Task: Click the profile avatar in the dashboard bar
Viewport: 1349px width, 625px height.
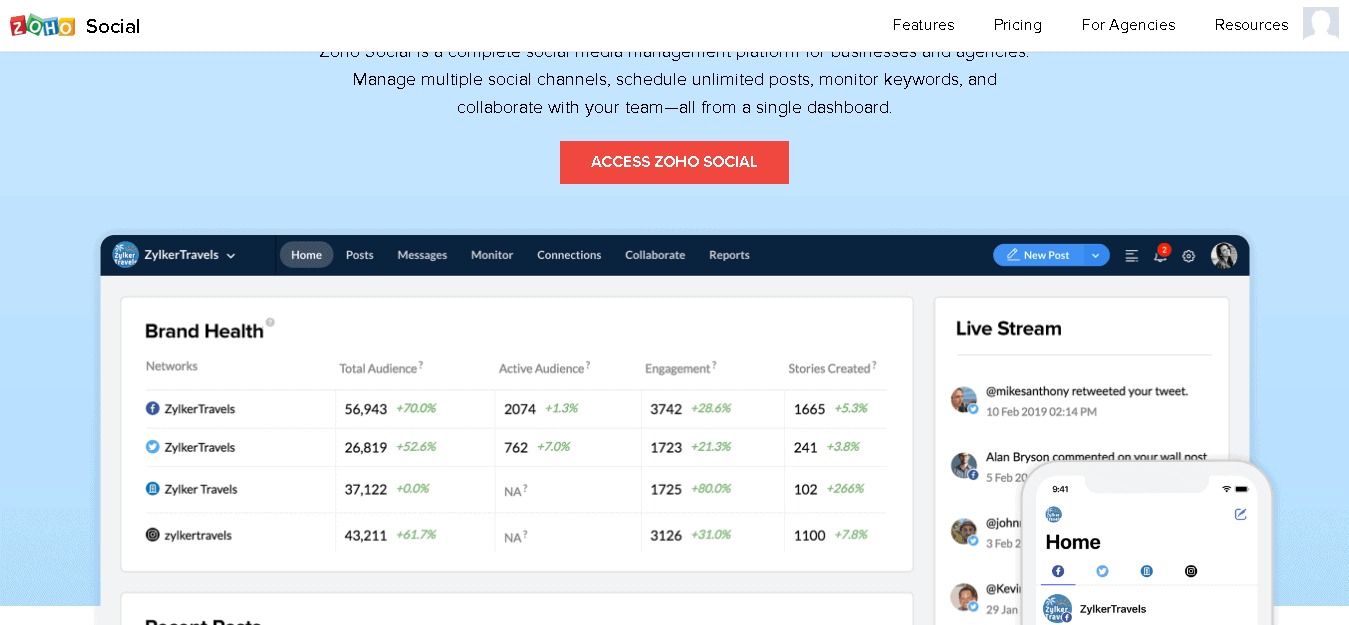Action: click(1223, 255)
